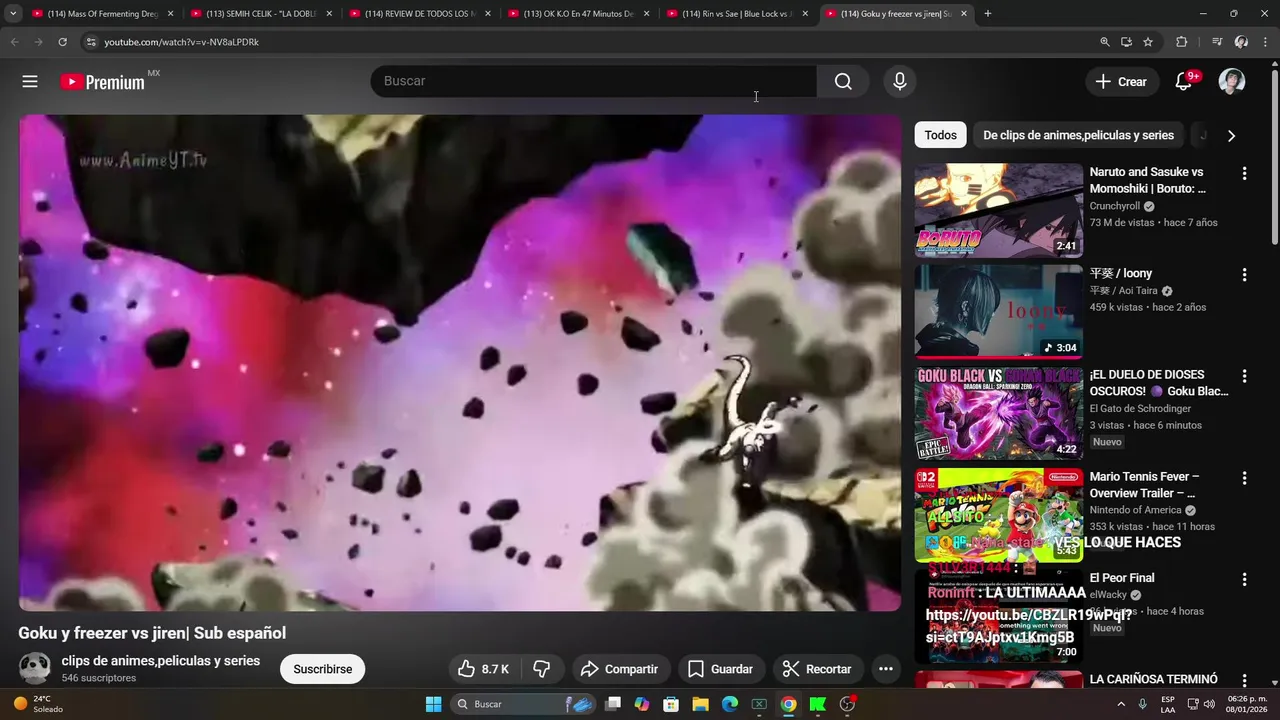
Task: Open 'clips de animes,peliculas y series' channel link
Action: [x=160, y=661]
